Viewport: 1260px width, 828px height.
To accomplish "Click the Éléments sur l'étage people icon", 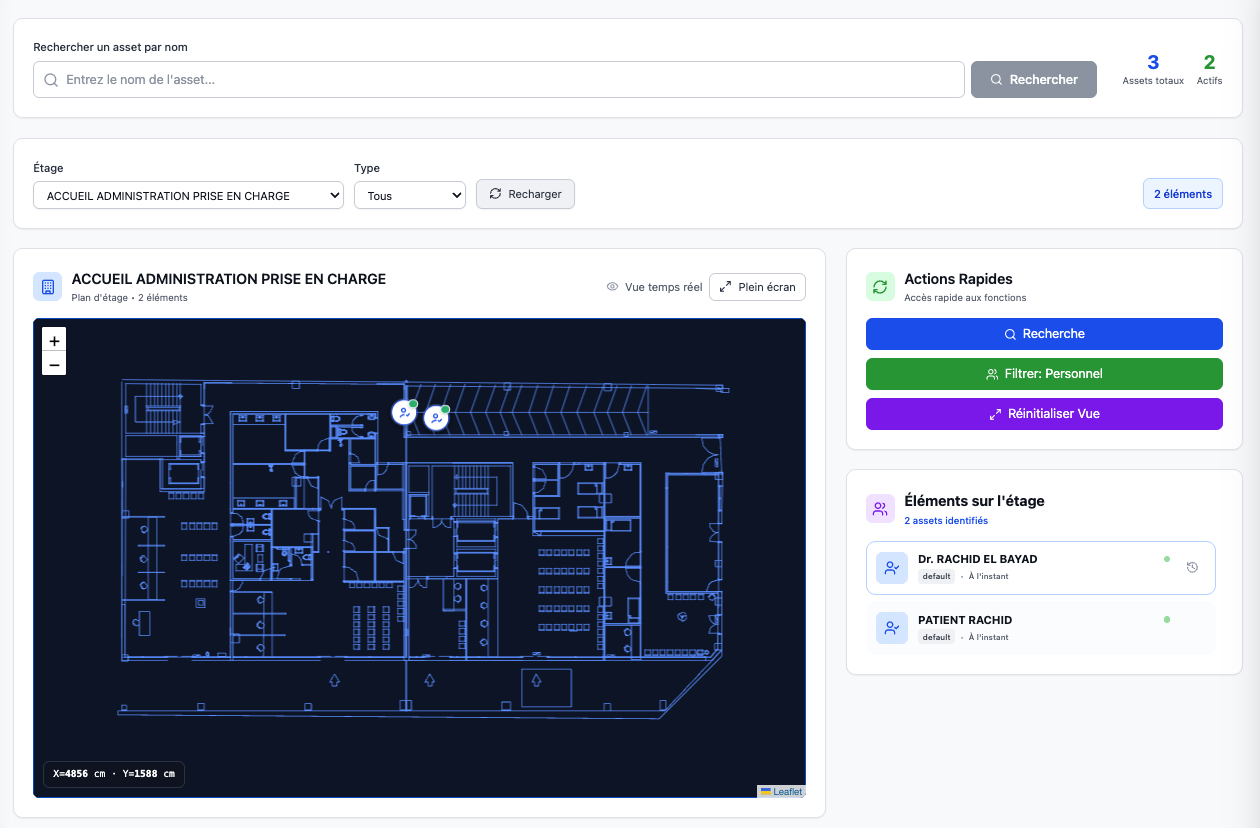I will coord(880,509).
